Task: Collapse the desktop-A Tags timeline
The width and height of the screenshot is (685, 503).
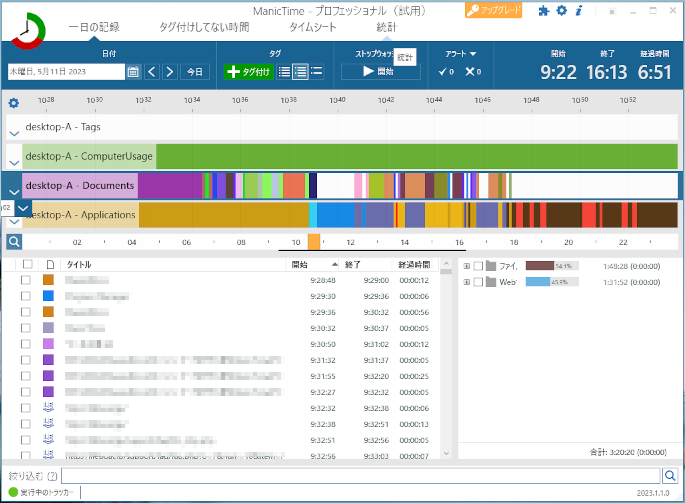Action: click(x=14, y=133)
